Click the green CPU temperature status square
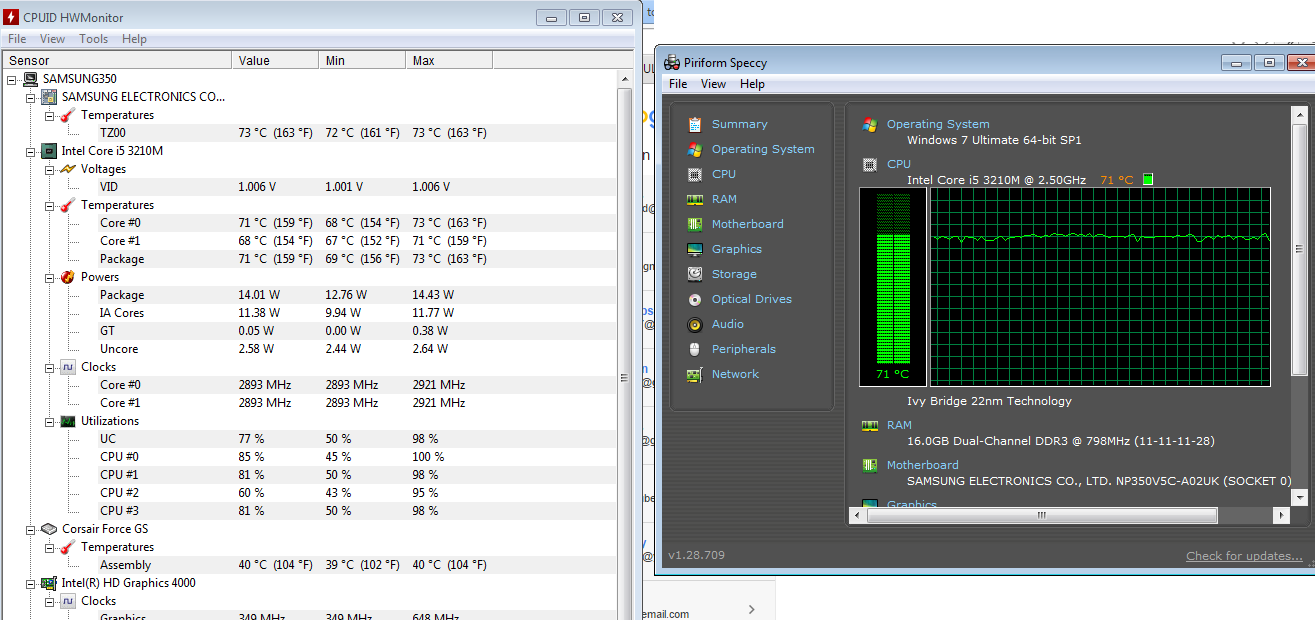 (x=1148, y=179)
